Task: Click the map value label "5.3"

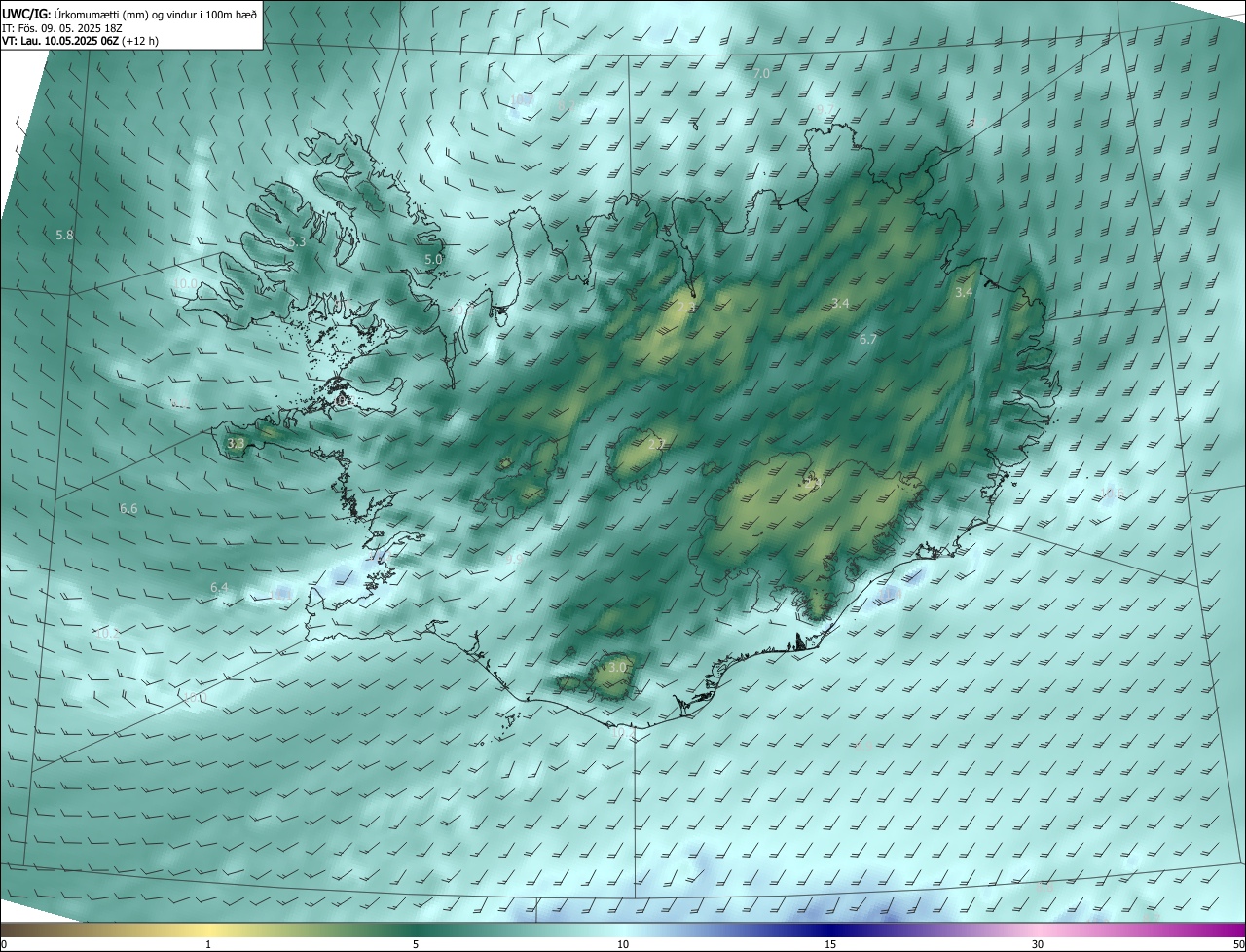Action: (297, 242)
